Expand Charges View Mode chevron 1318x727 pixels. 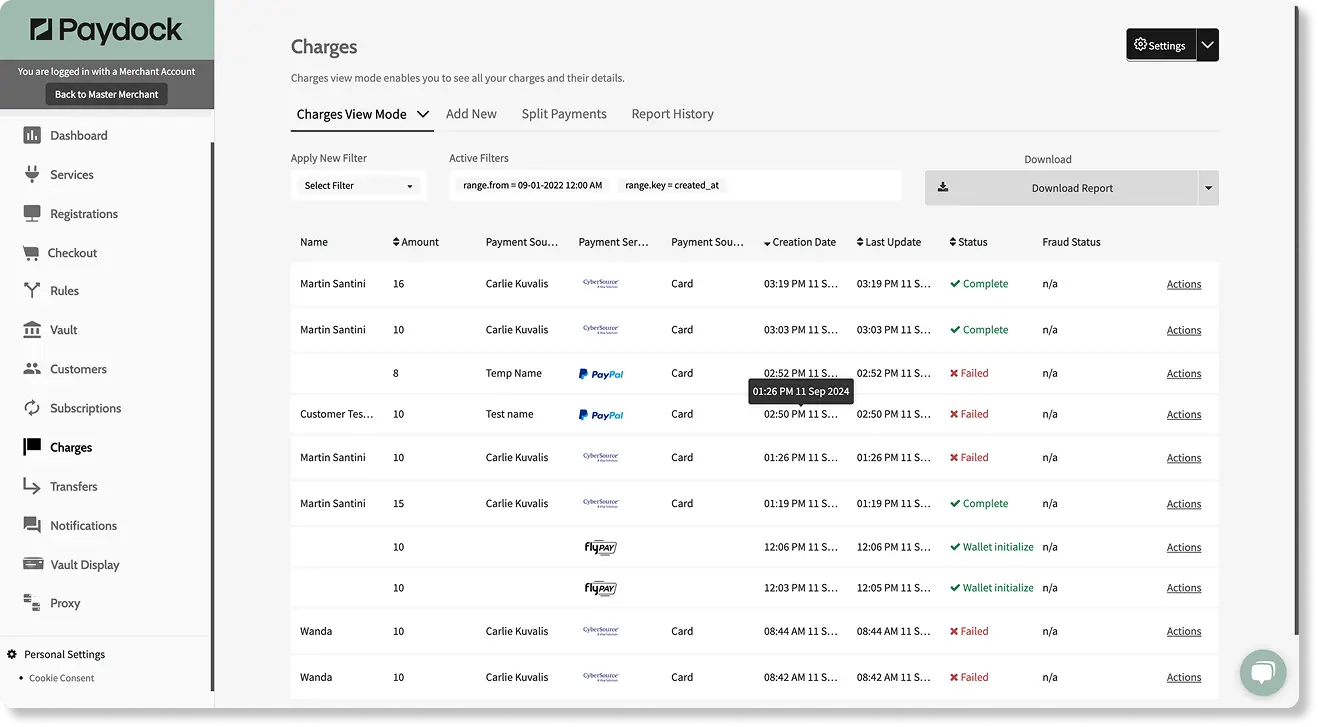pyautogui.click(x=422, y=114)
